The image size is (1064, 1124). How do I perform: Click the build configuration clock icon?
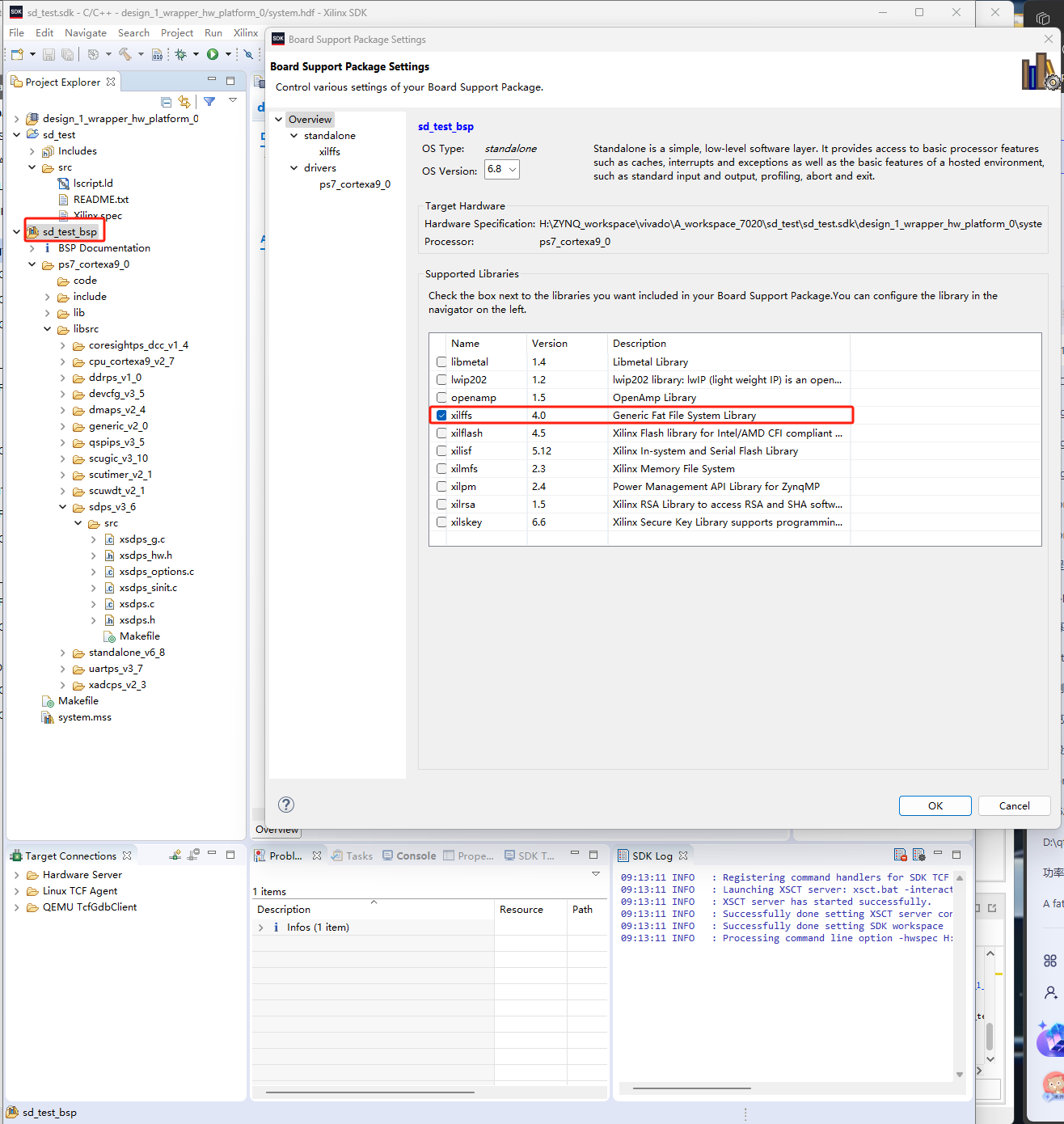point(93,54)
